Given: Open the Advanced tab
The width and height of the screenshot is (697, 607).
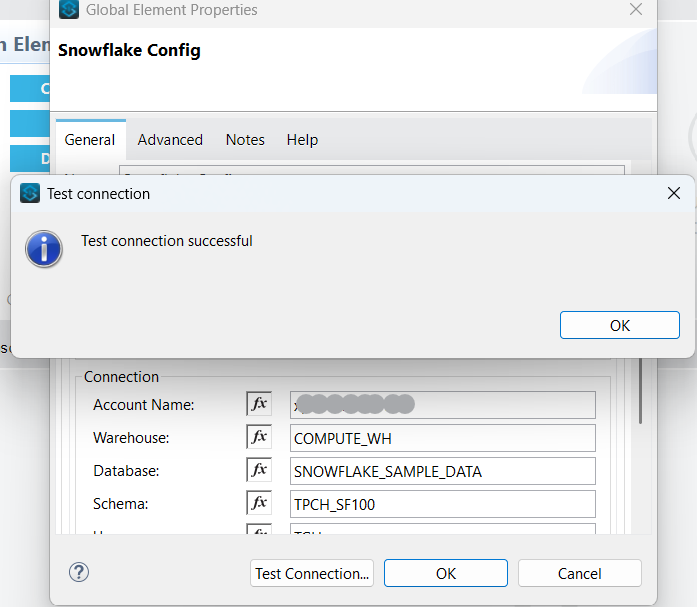Looking at the screenshot, I should tap(170, 140).
